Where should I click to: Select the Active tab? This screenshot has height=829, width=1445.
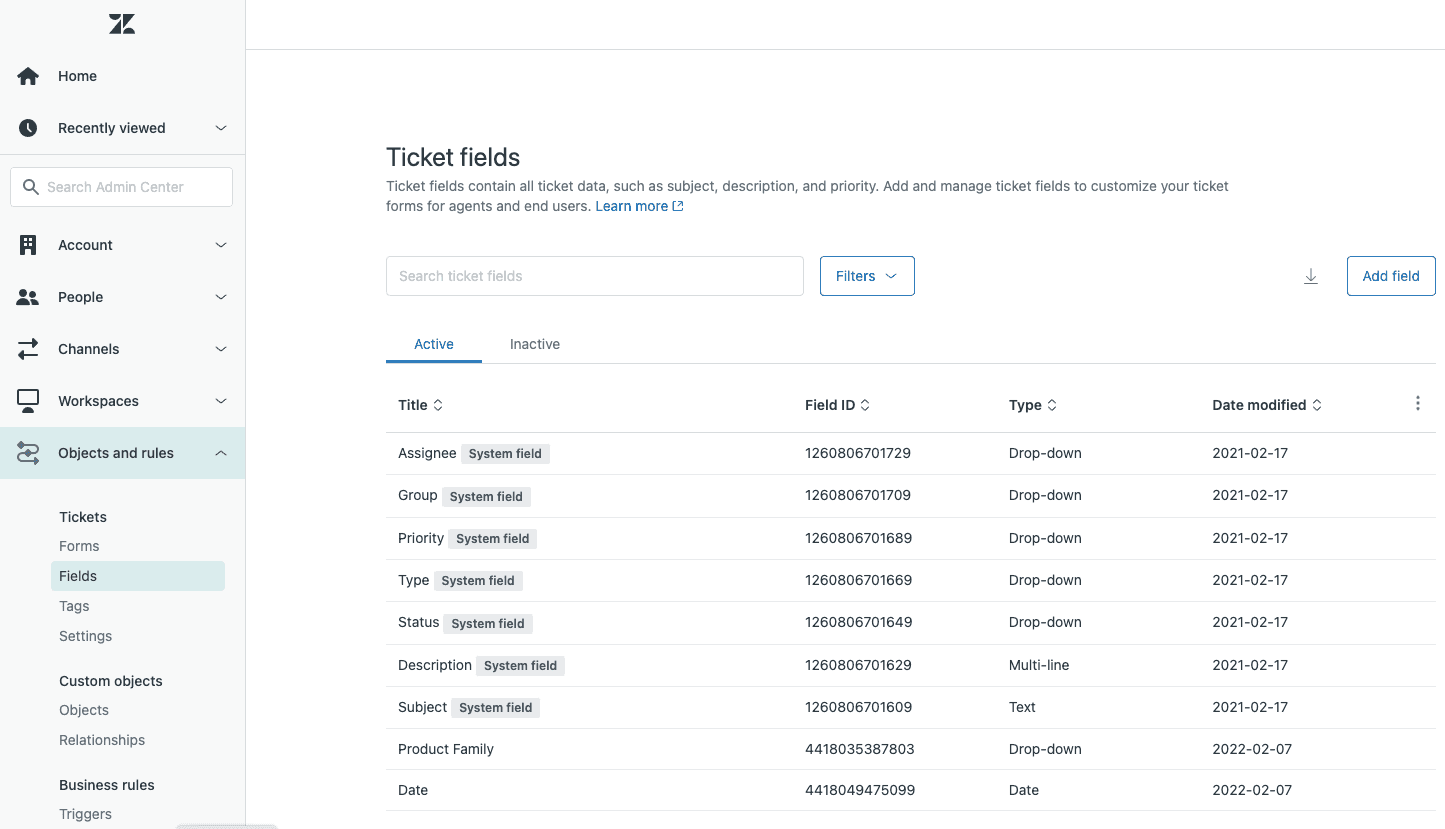[x=433, y=343]
